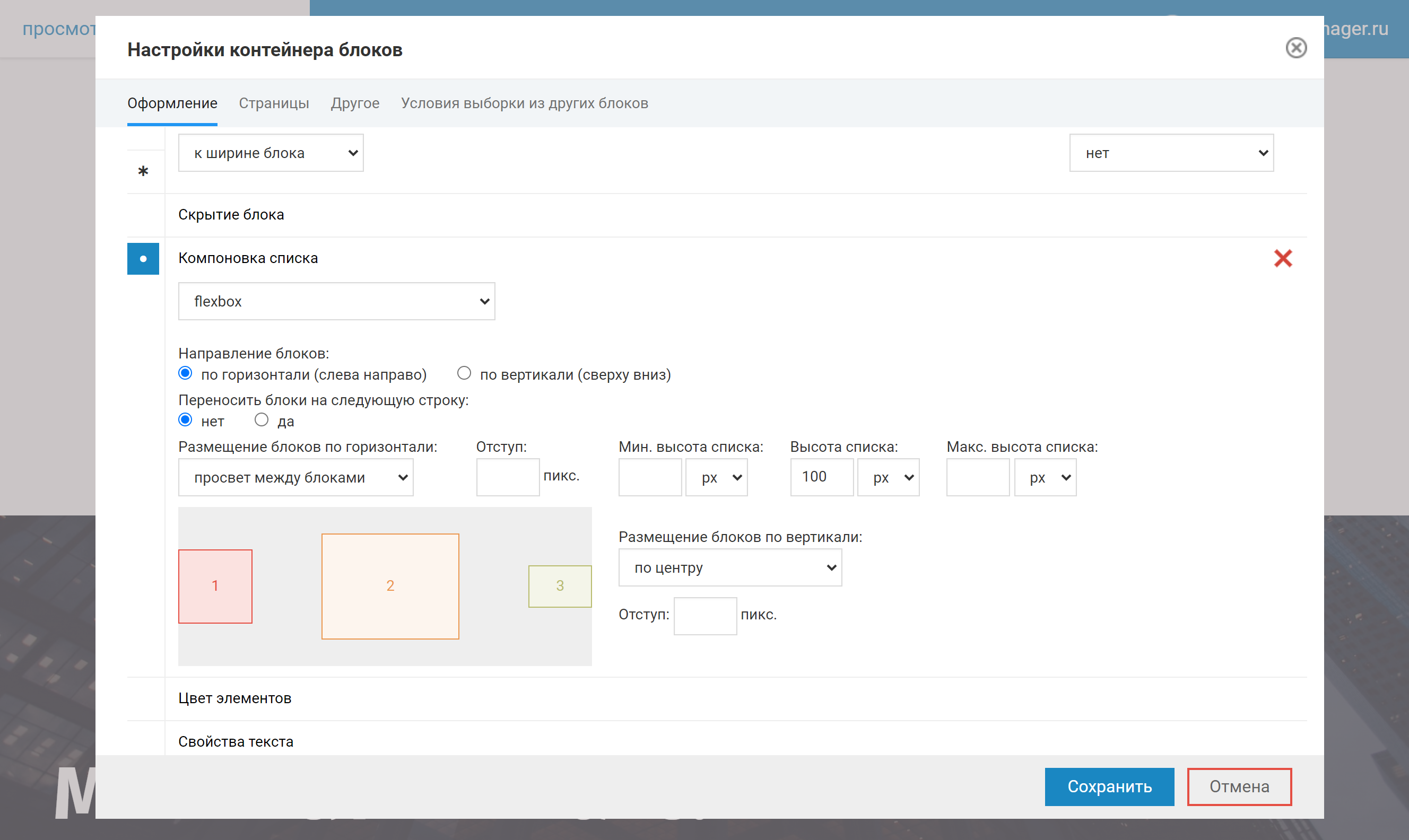Choose 'да' for wrapping blocks to next line
Viewport: 1409px width, 840px height.
point(261,420)
